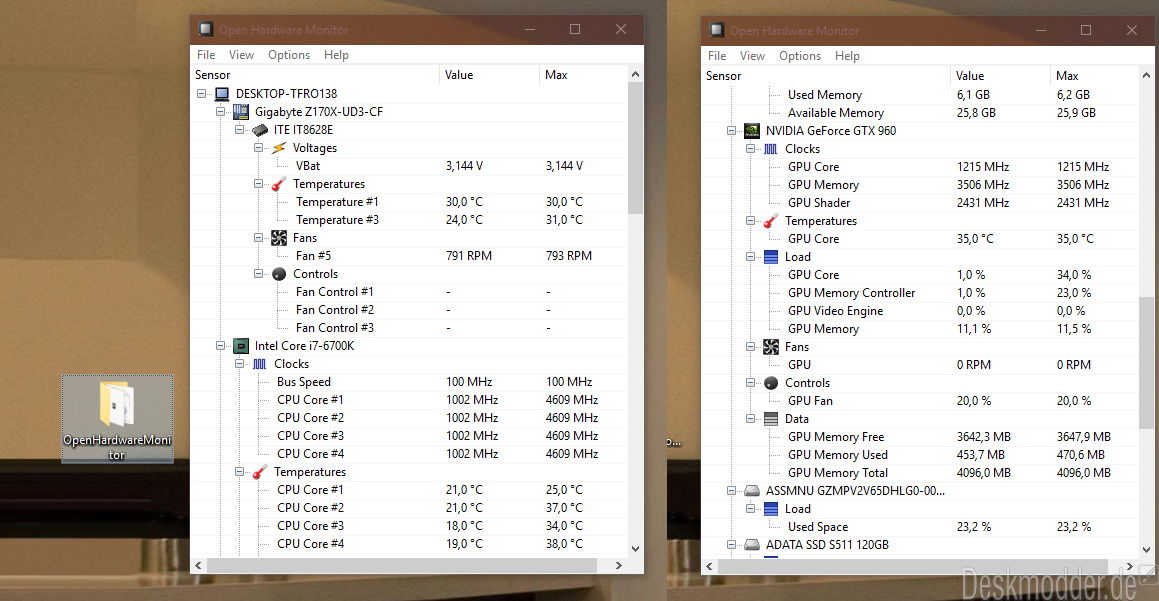The height and width of the screenshot is (601, 1159).
Task: Open the OpenHardwareMonitor folder icon on the desktop
Action: click(x=118, y=418)
